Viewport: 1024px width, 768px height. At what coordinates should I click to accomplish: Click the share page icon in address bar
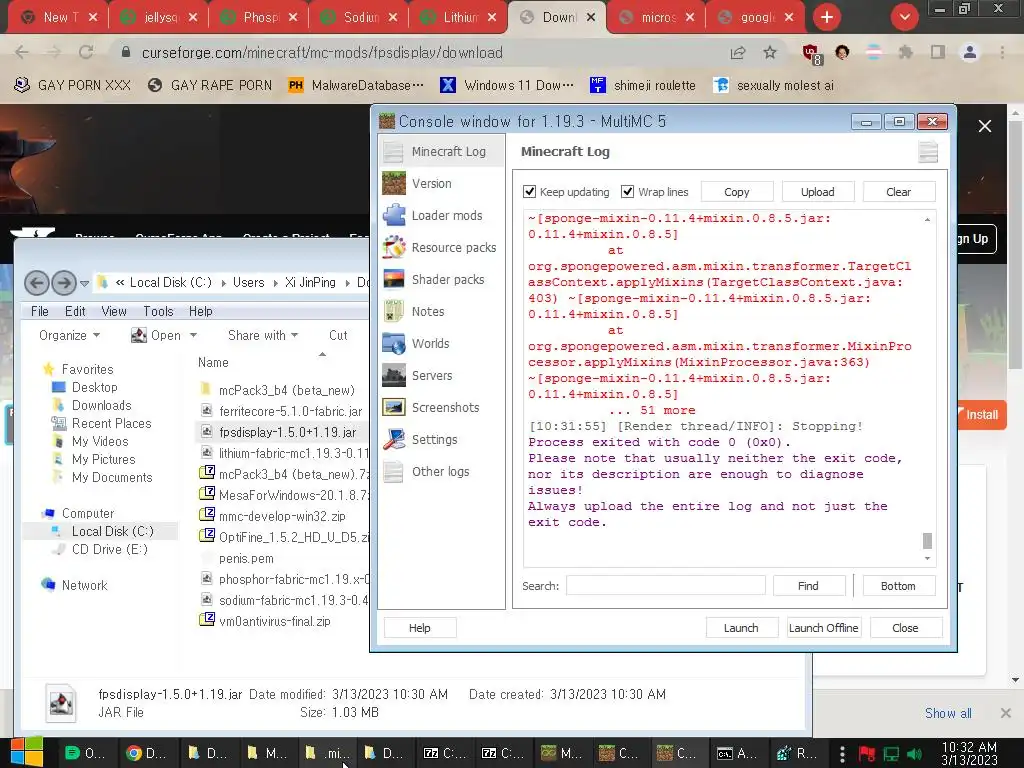pos(738,52)
